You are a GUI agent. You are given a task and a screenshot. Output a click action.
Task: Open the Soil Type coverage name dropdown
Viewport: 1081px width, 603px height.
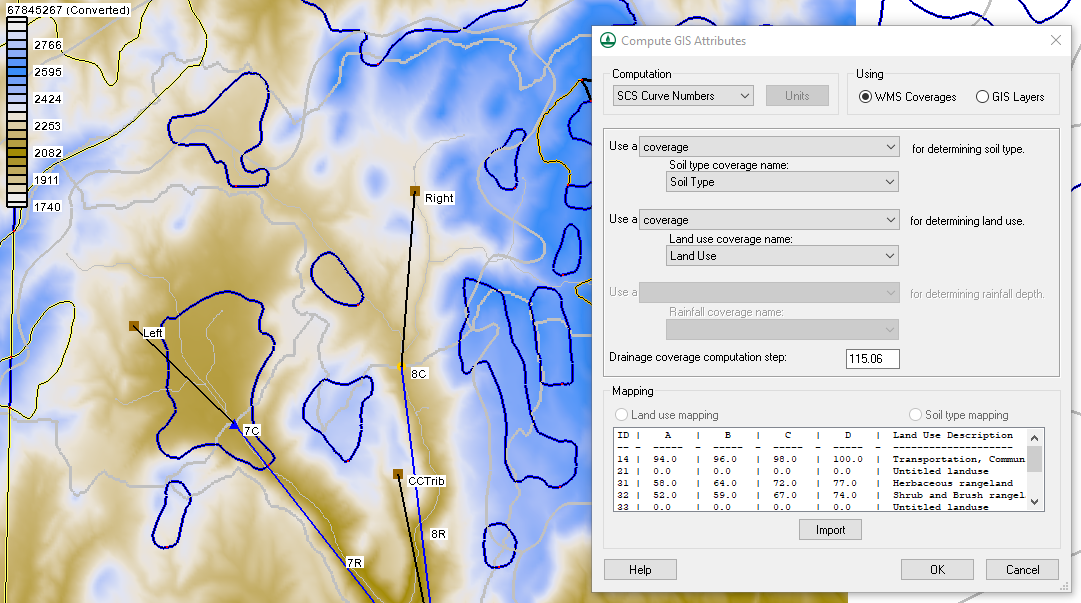point(782,182)
